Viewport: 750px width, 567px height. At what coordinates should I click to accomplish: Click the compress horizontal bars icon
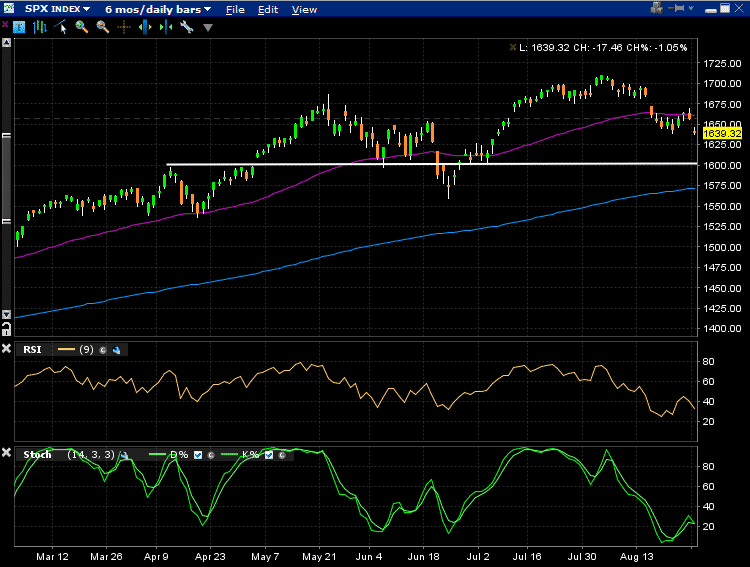click(x=165, y=27)
